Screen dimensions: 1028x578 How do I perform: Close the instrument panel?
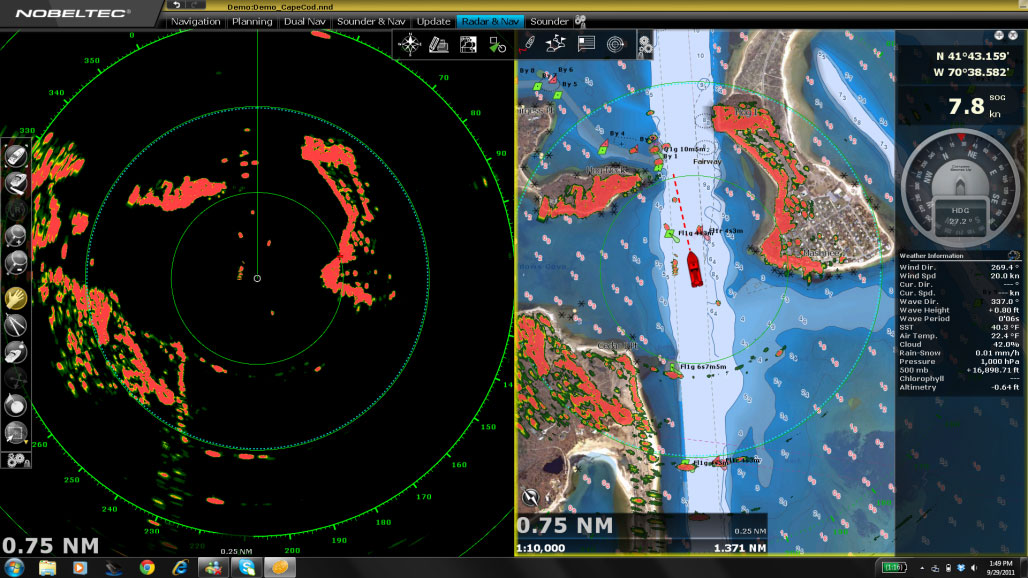coord(1013,35)
